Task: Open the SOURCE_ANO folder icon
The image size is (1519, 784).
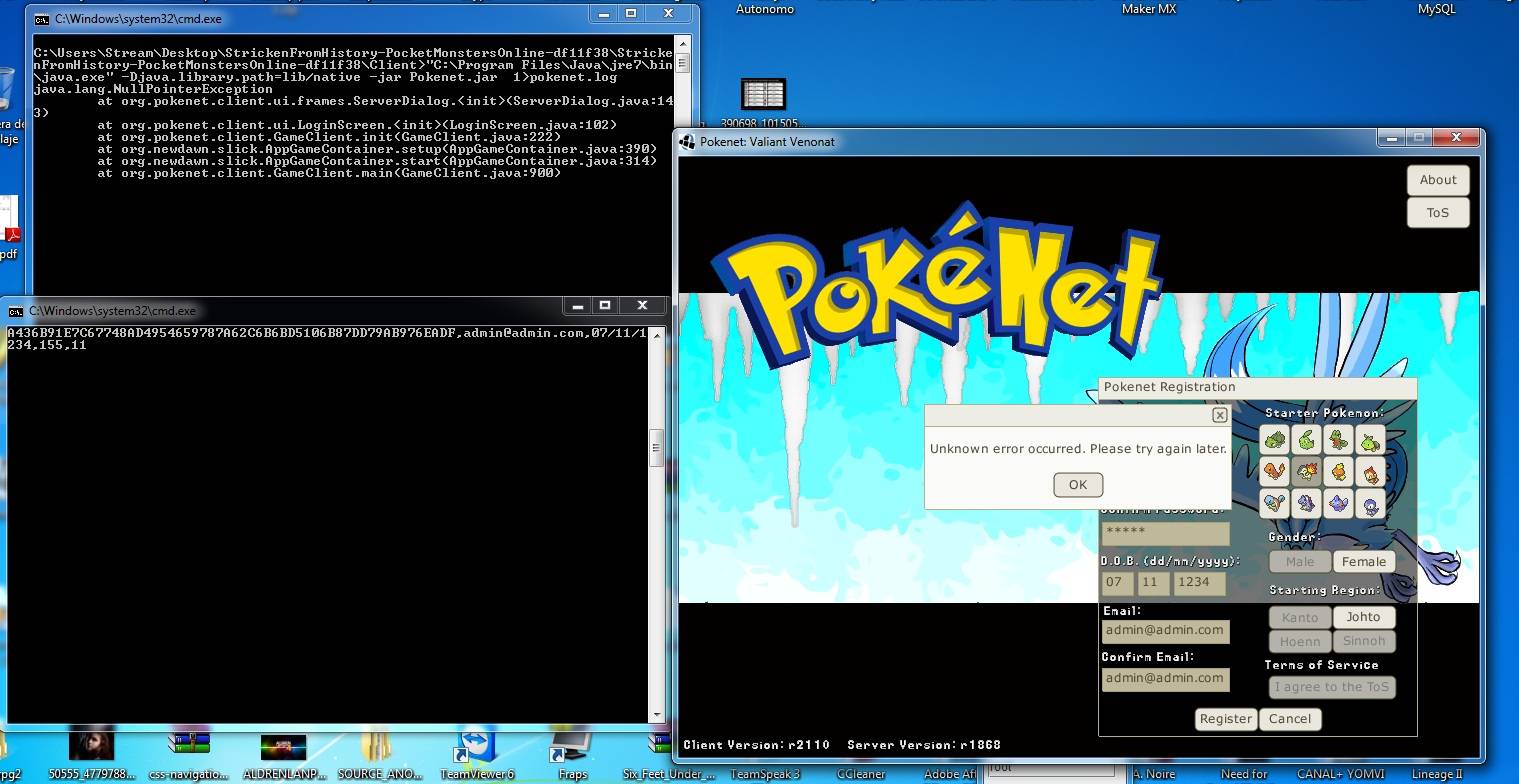Action: click(381, 755)
